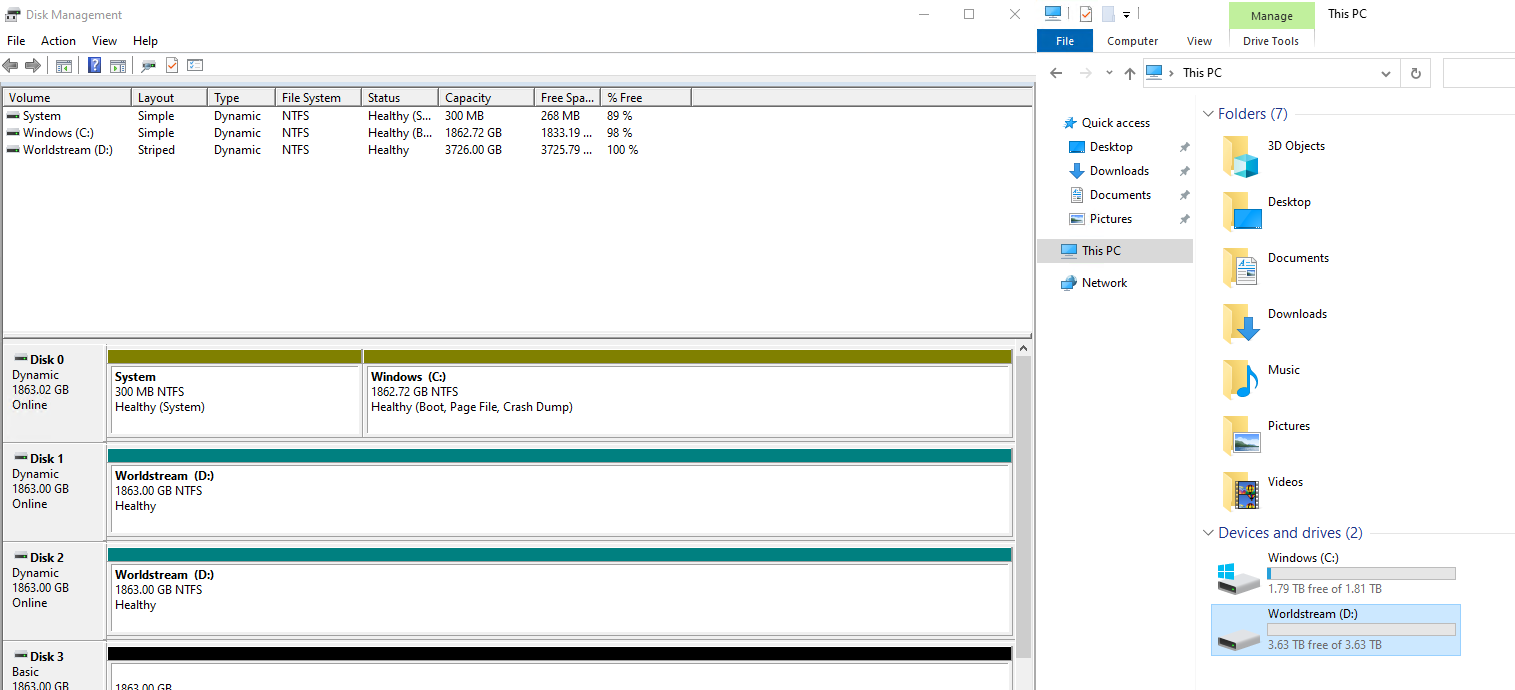Screen dimensions: 1515x690
Task: Collapse the Devices and drives (2) group
Action: click(1209, 533)
